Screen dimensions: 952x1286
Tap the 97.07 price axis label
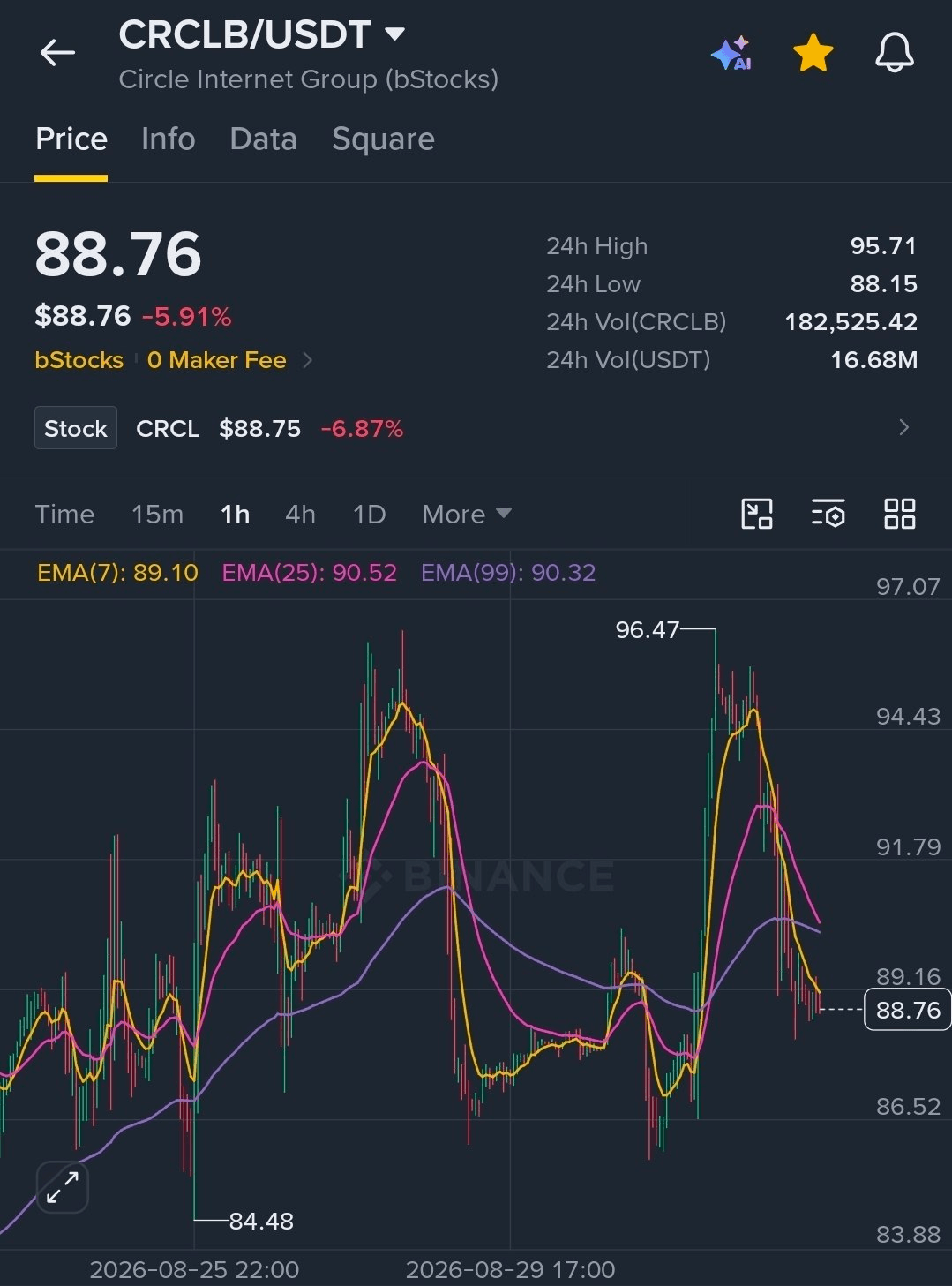coord(908,587)
